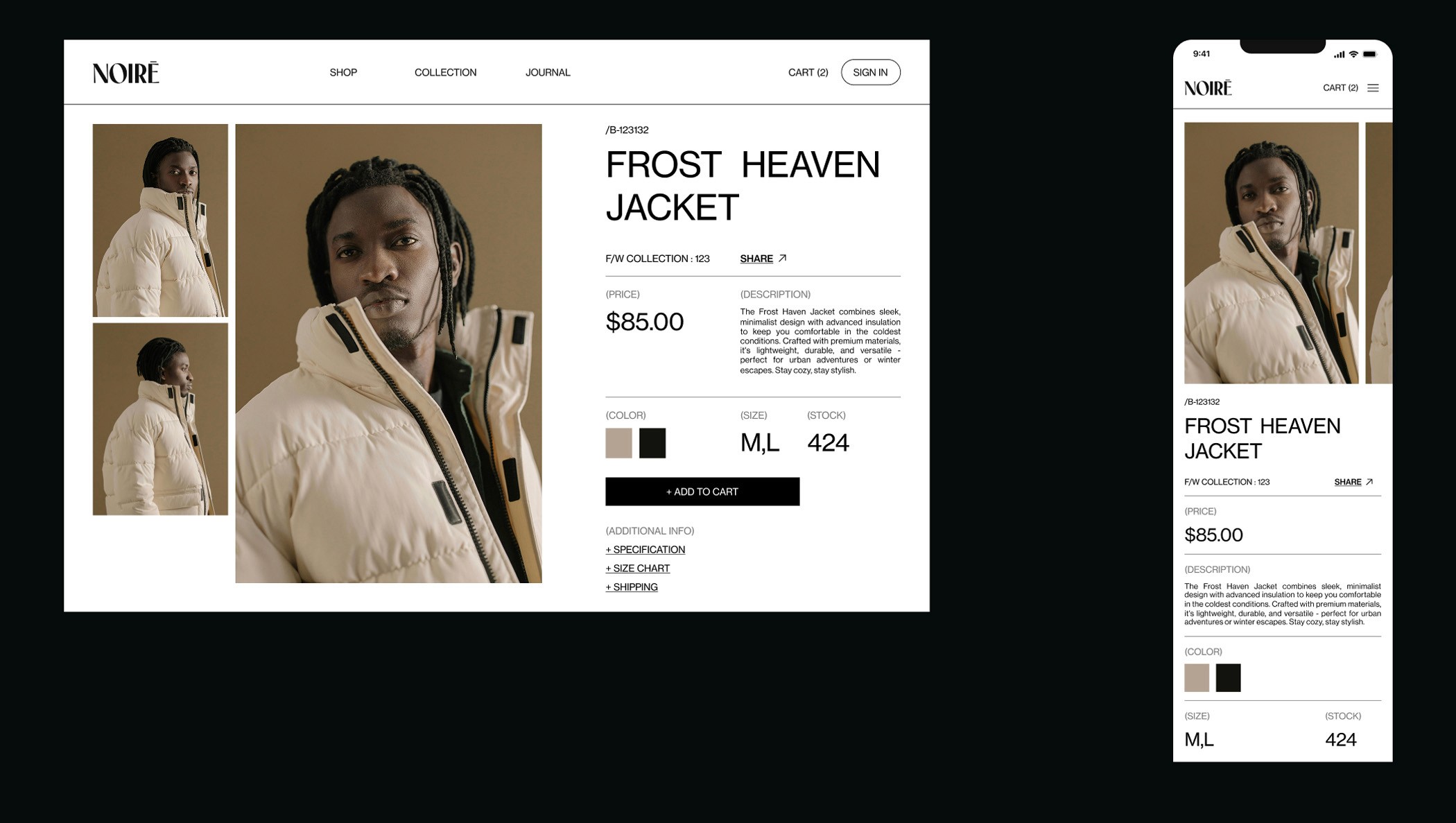Click the + Add to Cart button
The height and width of the screenshot is (823, 1456).
tap(702, 492)
